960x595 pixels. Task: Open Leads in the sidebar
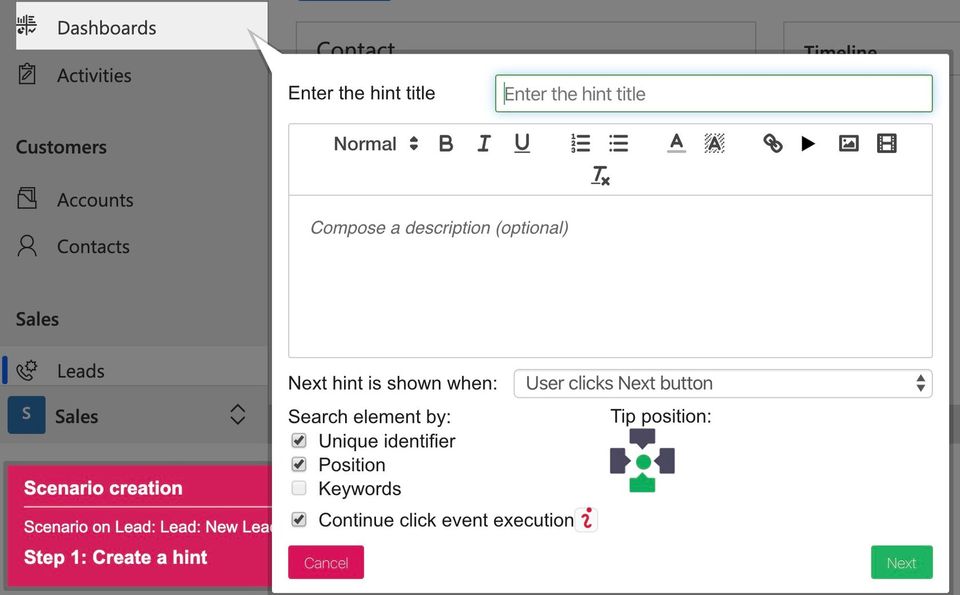coord(80,371)
